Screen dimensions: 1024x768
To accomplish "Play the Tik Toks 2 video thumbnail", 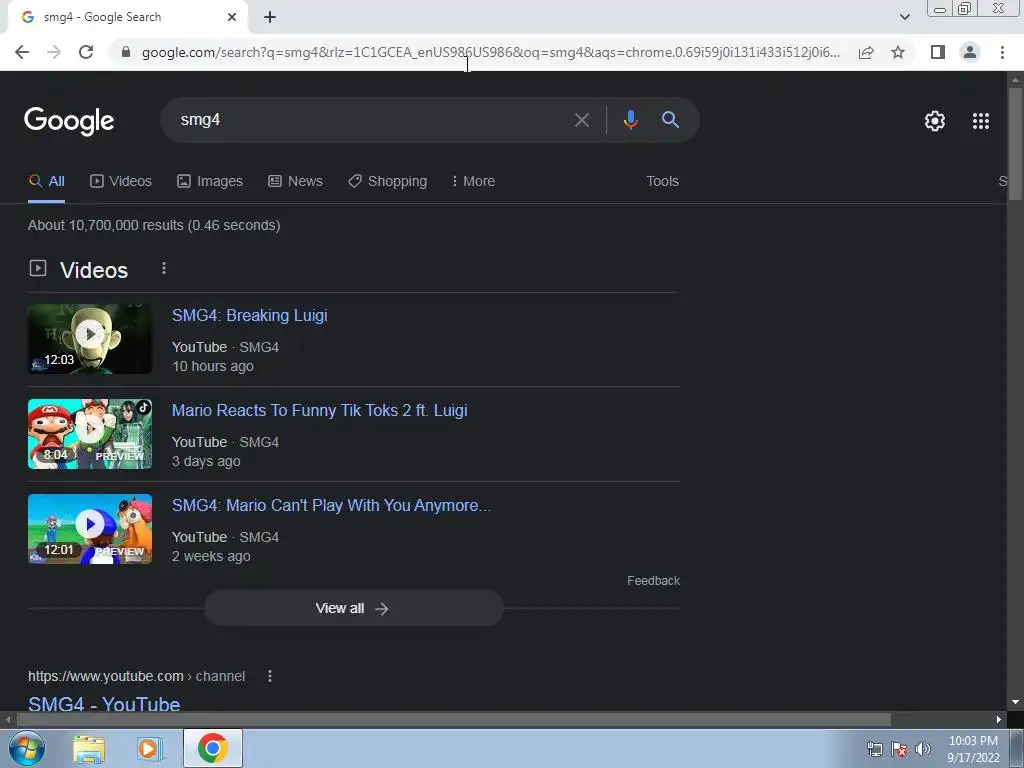I will pos(90,434).
